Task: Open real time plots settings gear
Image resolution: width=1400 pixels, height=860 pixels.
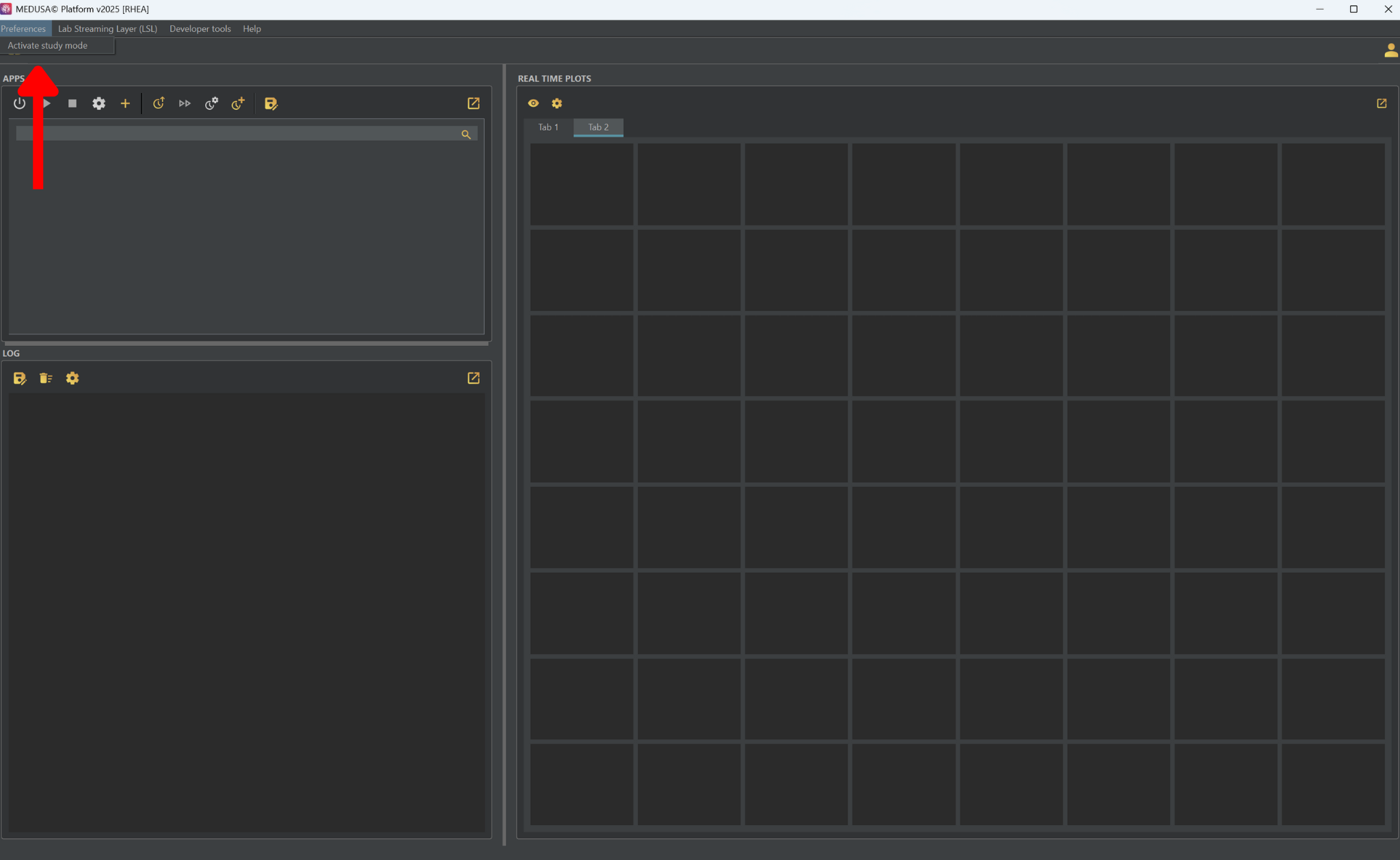Action: (557, 103)
